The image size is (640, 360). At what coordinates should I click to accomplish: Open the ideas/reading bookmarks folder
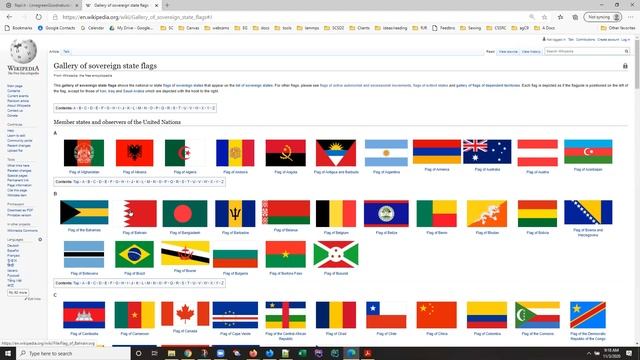pos(391,28)
